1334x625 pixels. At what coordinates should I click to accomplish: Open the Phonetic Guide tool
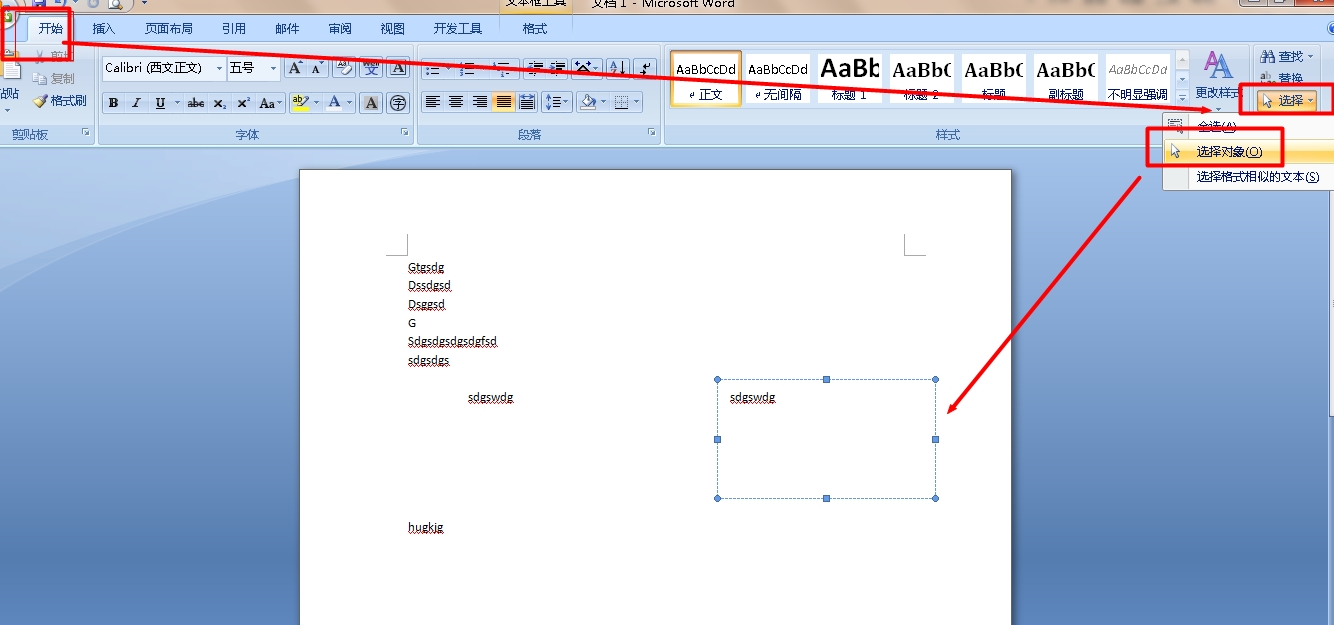click(371, 68)
